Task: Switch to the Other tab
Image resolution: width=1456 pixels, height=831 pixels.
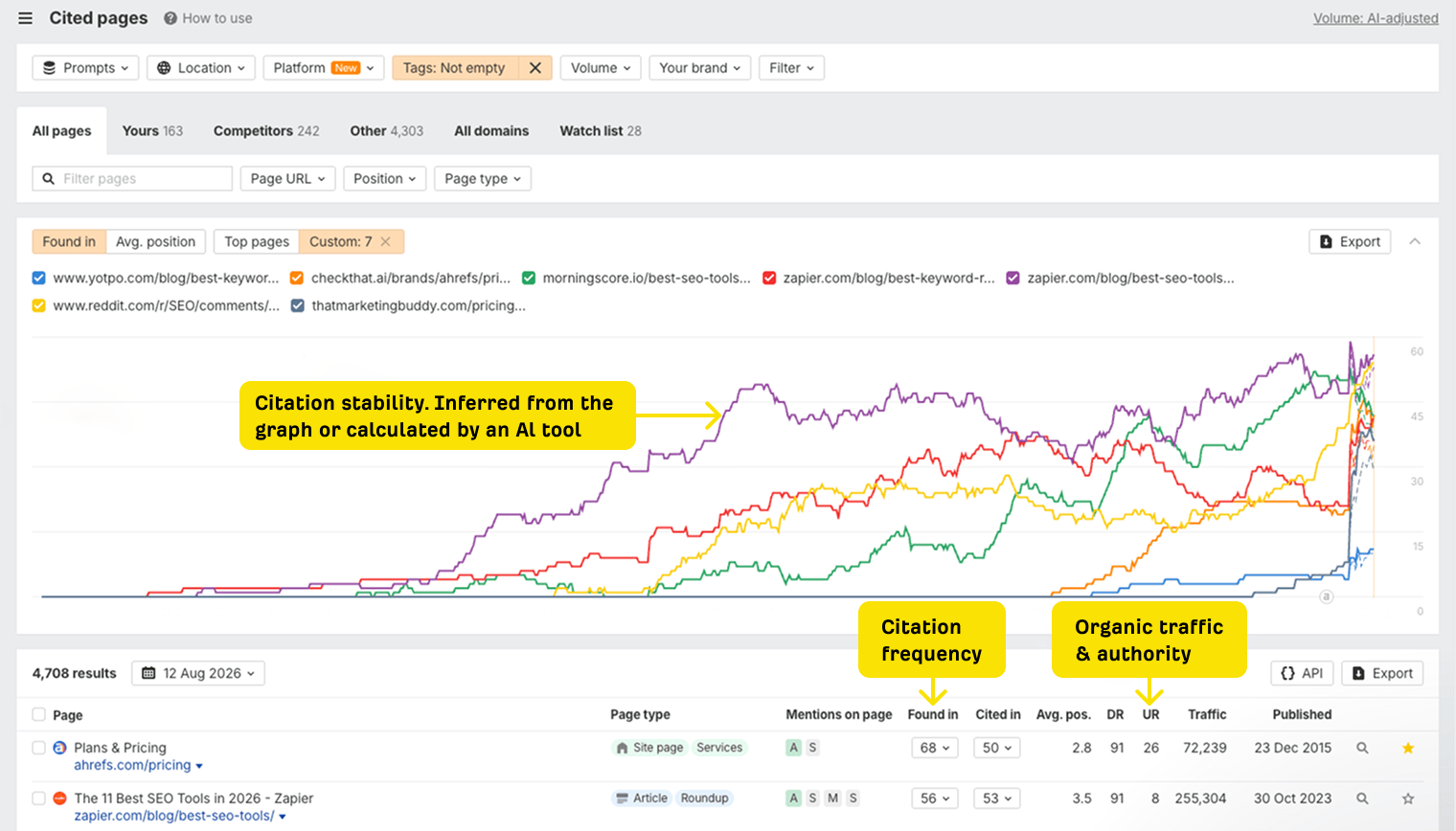Action: pyautogui.click(x=387, y=131)
